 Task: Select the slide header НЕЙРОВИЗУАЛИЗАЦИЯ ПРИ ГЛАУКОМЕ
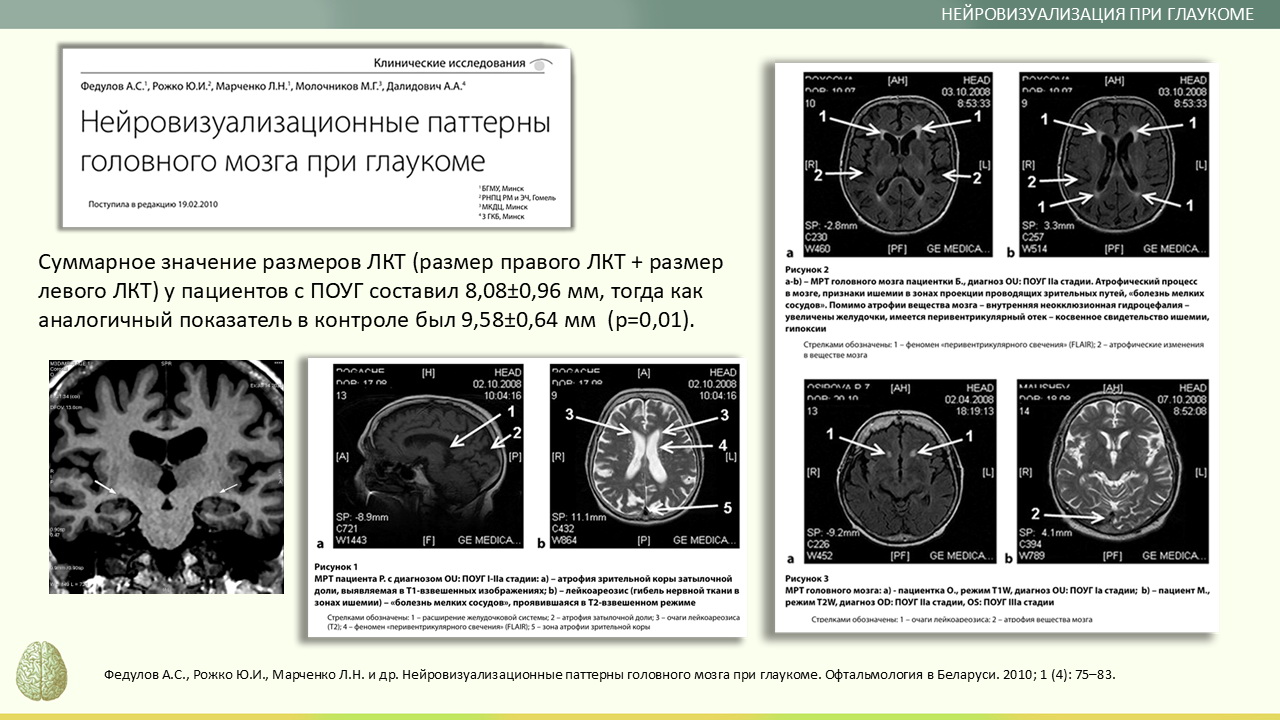tap(1096, 14)
